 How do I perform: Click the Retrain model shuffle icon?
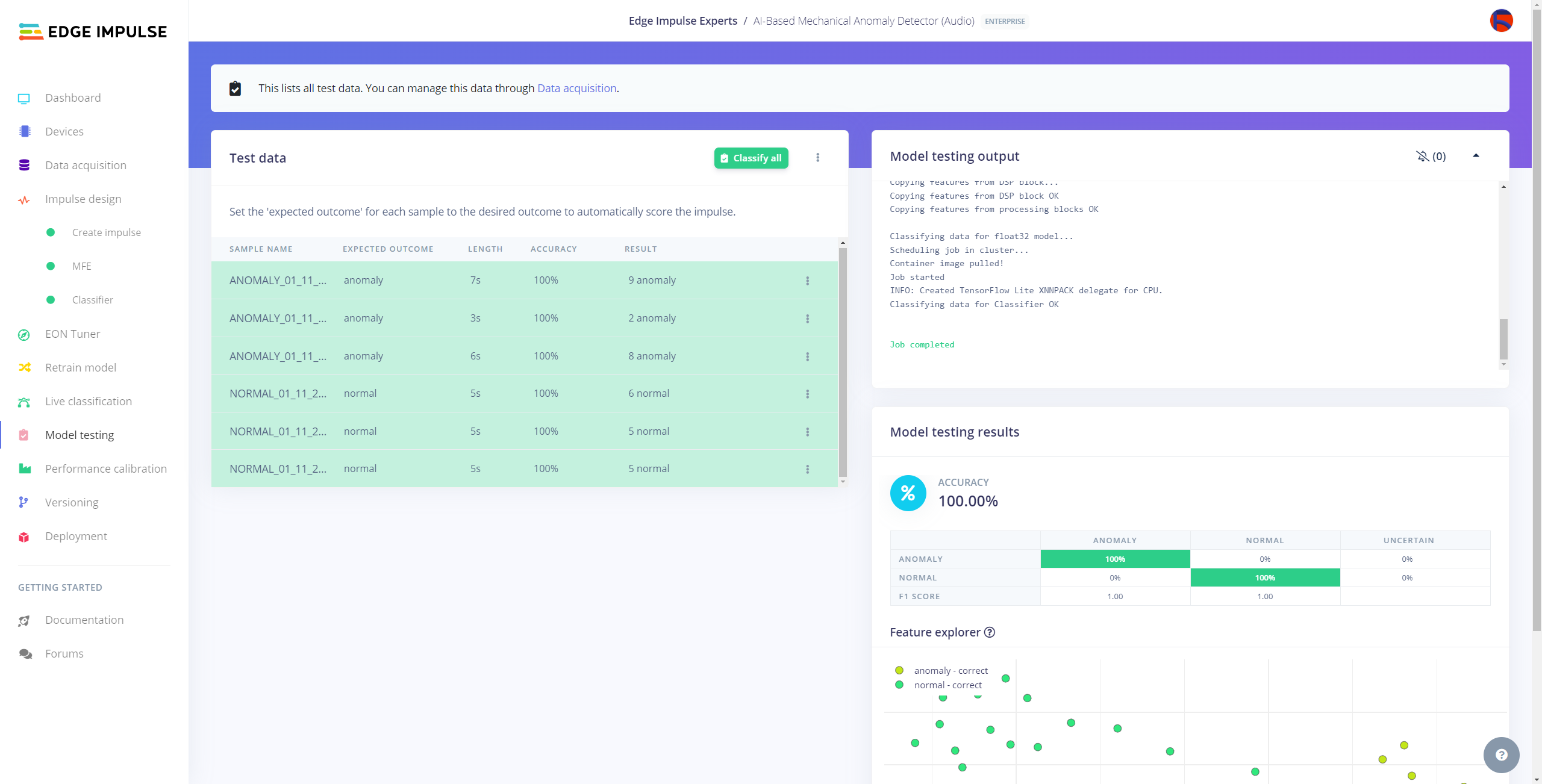click(24, 367)
